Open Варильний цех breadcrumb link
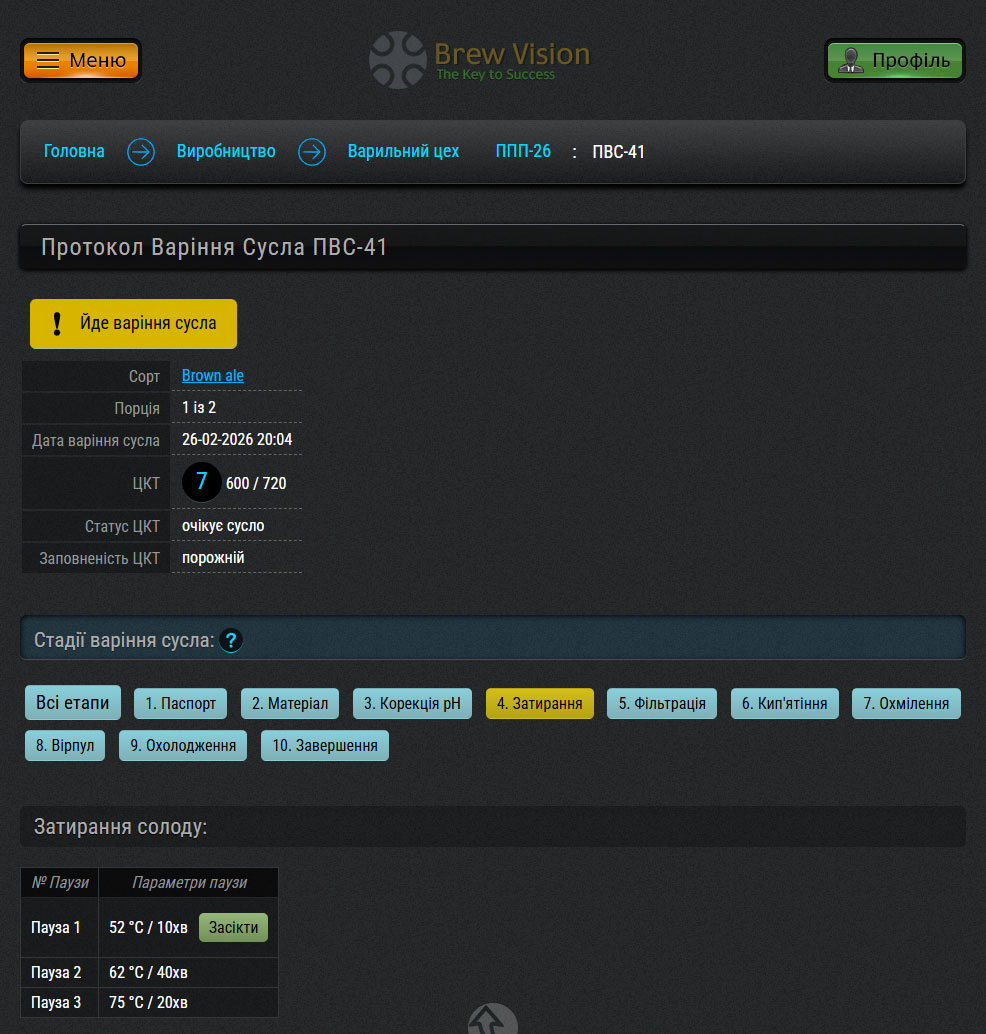 point(403,152)
